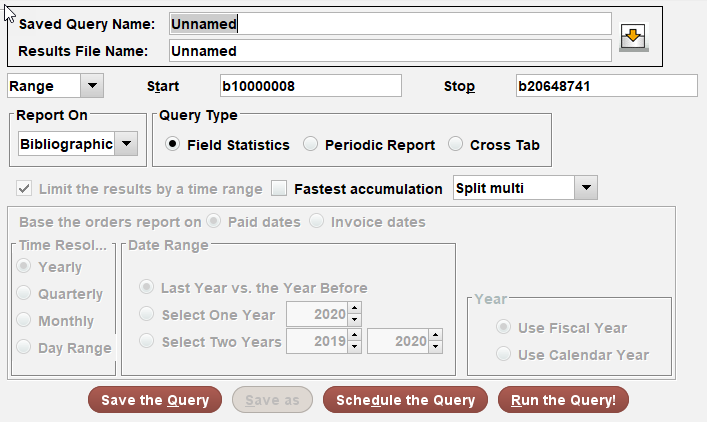Open the Split multi dropdown
Viewport: 707px width, 422px height.
tap(586, 188)
